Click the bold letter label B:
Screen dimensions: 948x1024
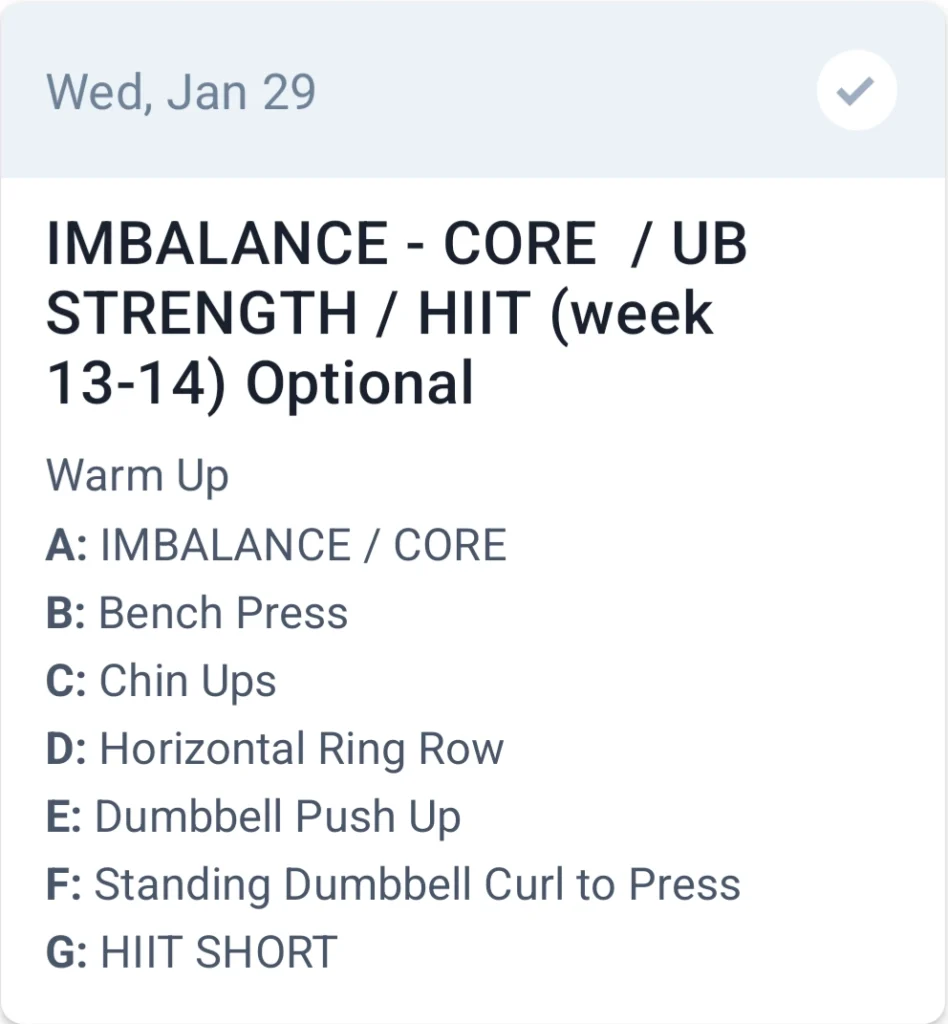click(66, 613)
